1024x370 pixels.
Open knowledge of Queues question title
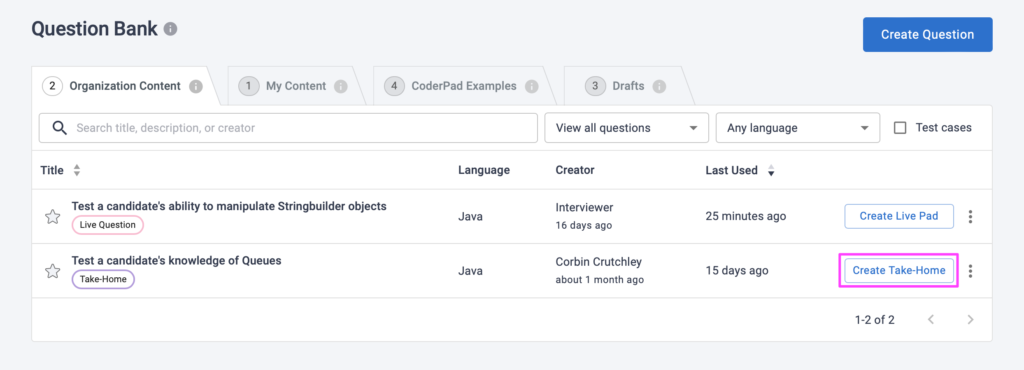point(176,260)
